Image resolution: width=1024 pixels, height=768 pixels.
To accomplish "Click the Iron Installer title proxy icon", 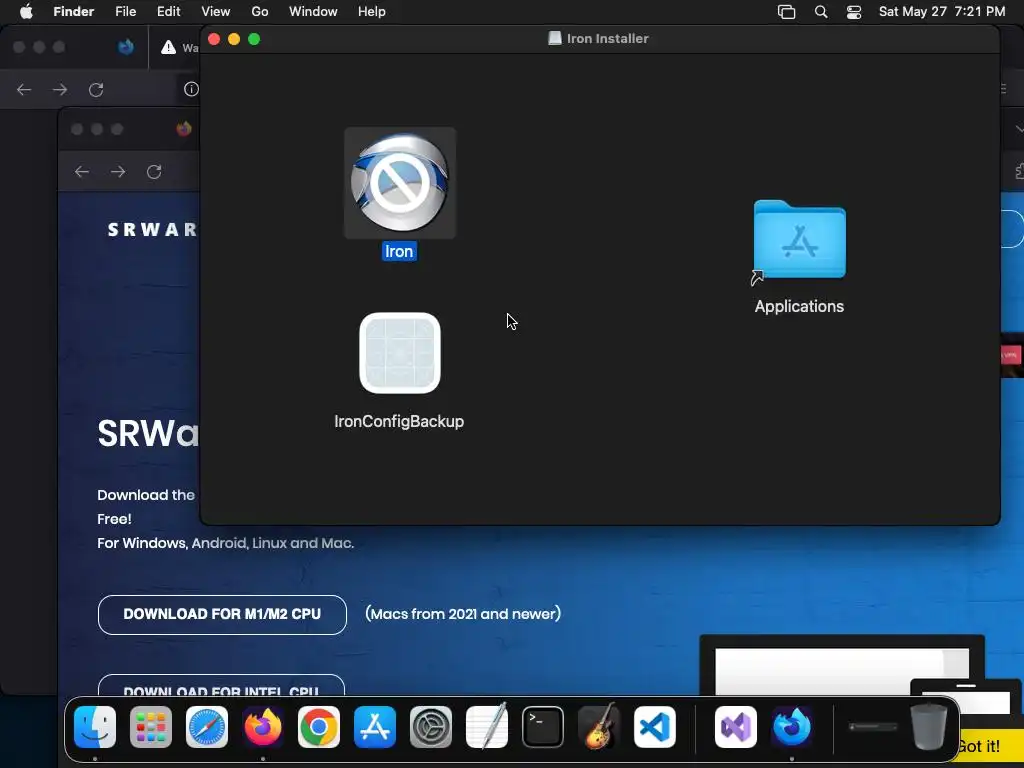I will tap(554, 39).
